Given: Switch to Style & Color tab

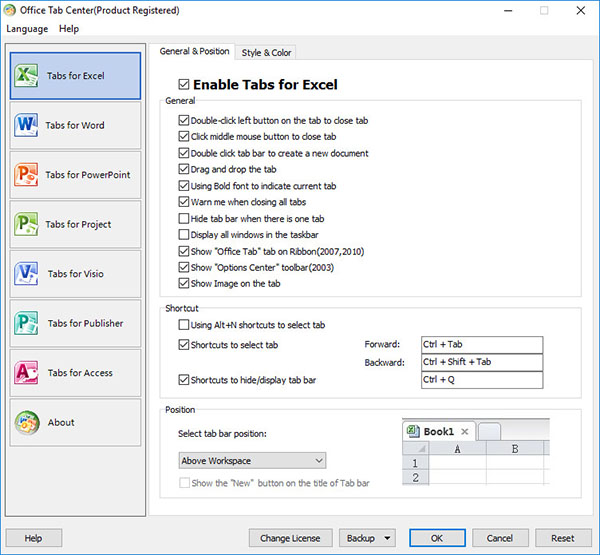Looking at the screenshot, I should tap(266, 52).
